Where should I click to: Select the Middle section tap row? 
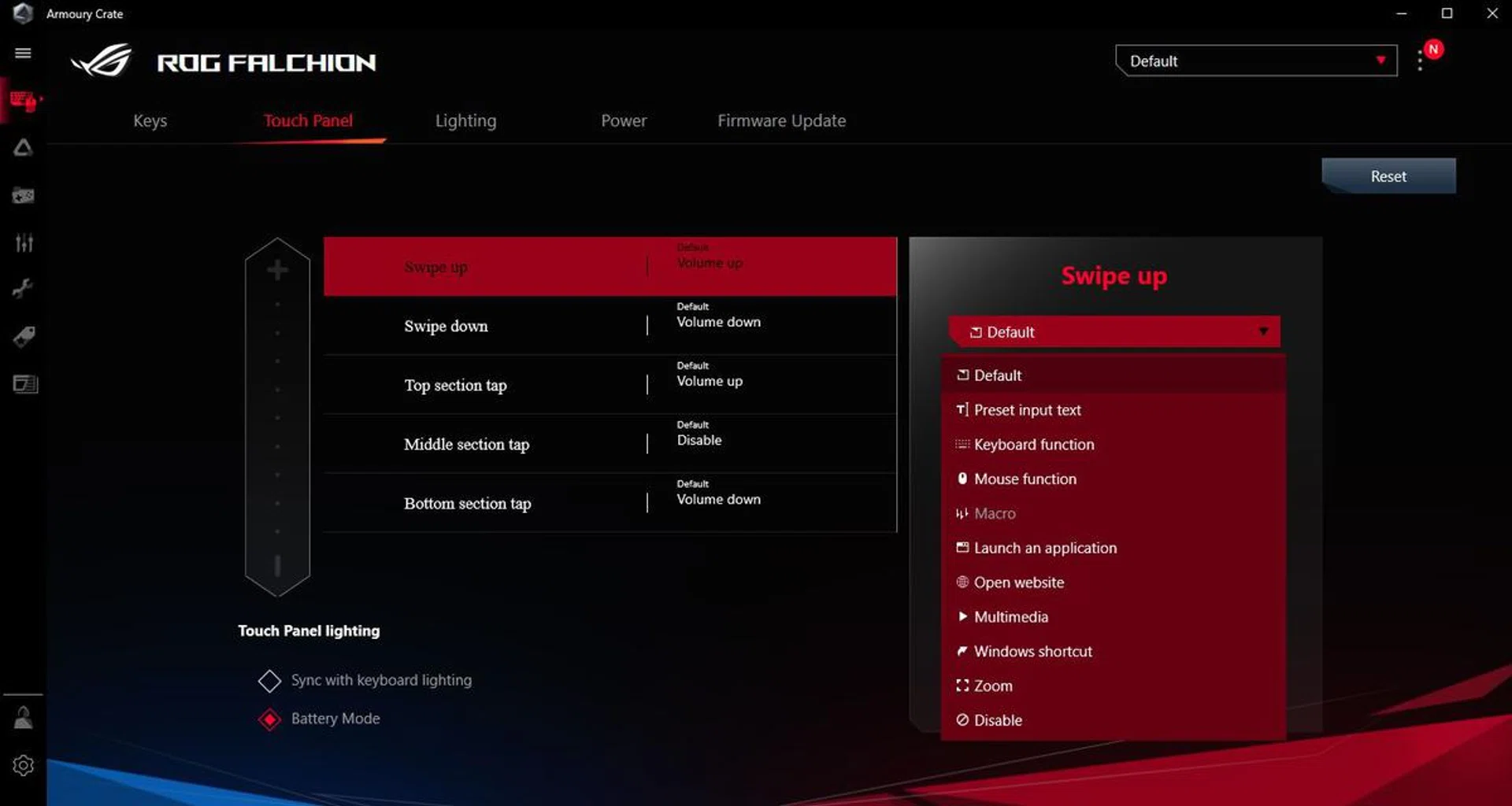[x=610, y=444]
